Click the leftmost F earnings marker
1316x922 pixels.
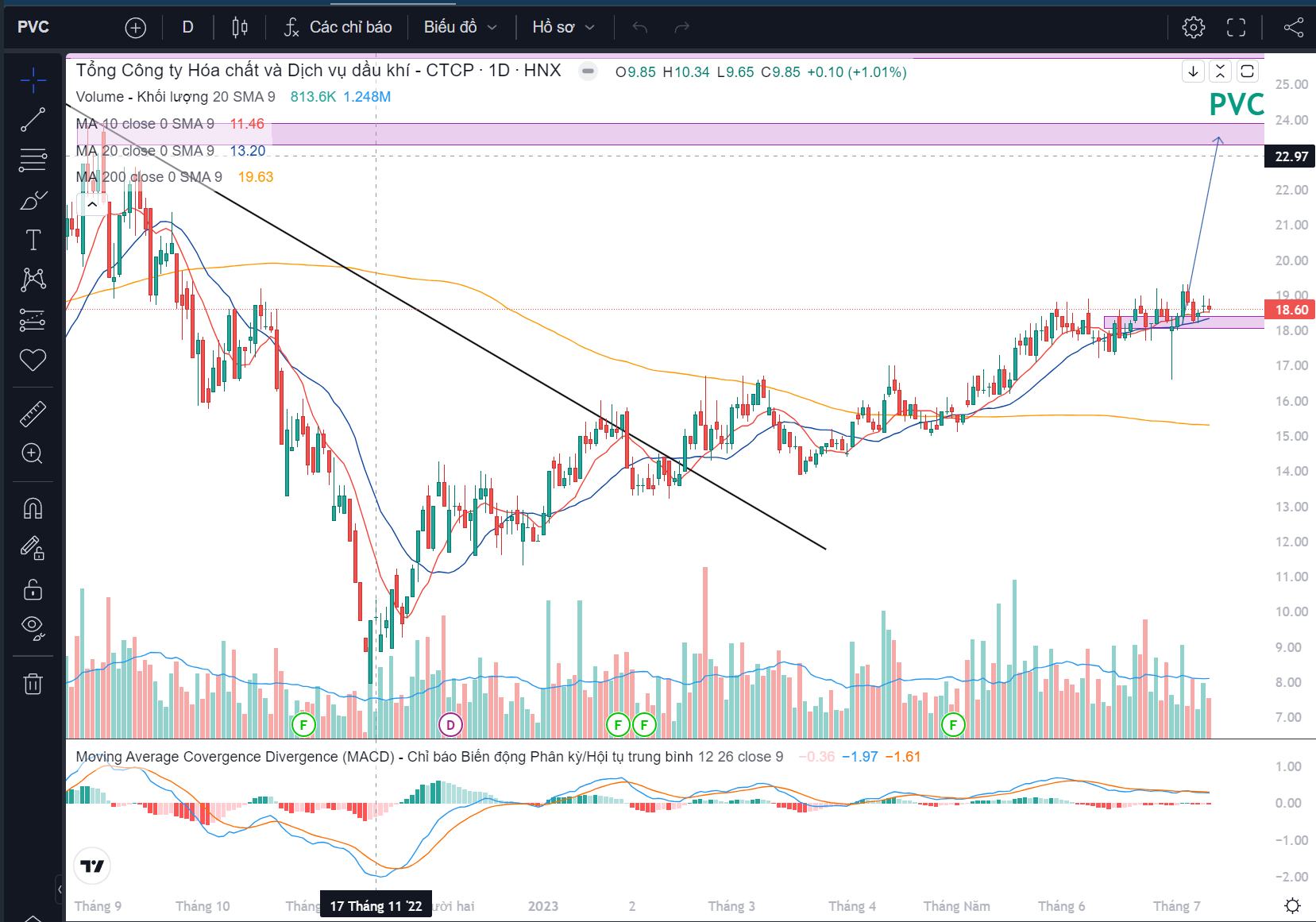coord(303,724)
